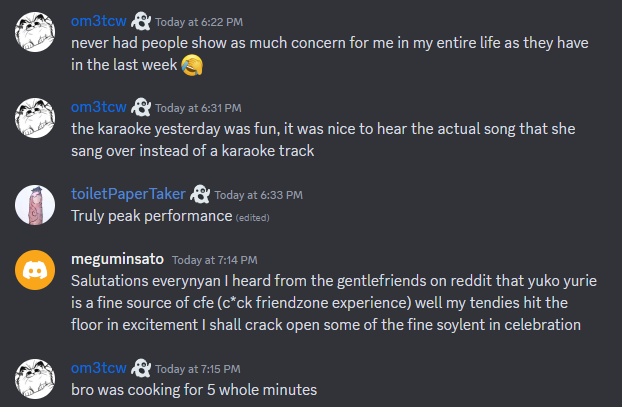Click meguminsato's orange Discord default avatar
The image size is (622, 407).
(35, 270)
